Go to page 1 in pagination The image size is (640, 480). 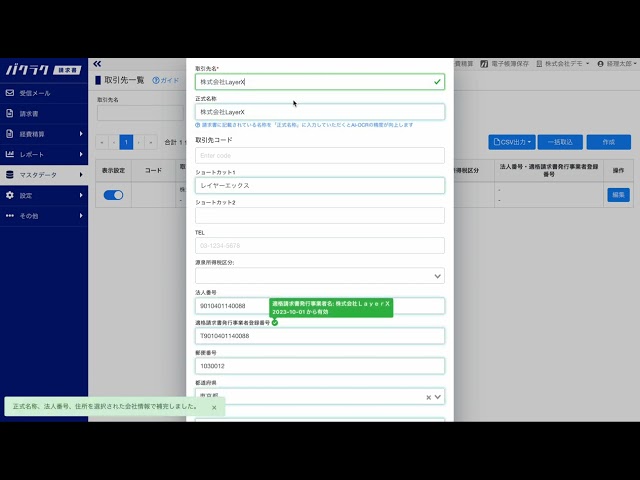click(x=126, y=142)
